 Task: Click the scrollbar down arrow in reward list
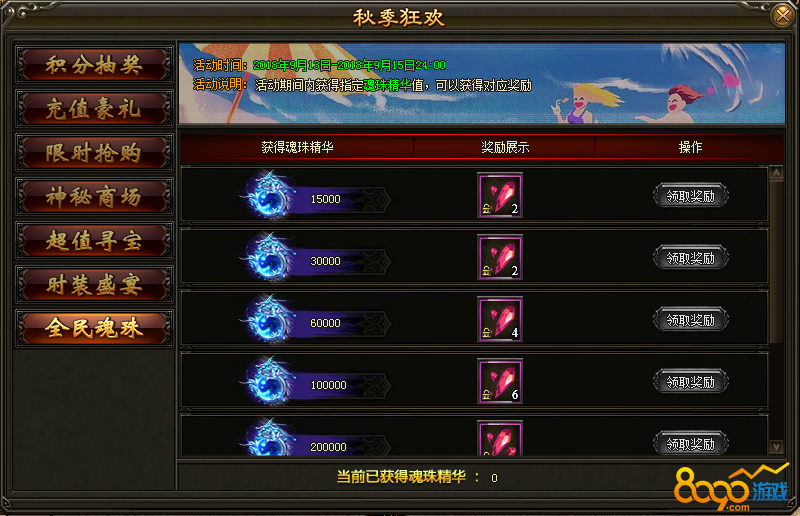coord(776,447)
